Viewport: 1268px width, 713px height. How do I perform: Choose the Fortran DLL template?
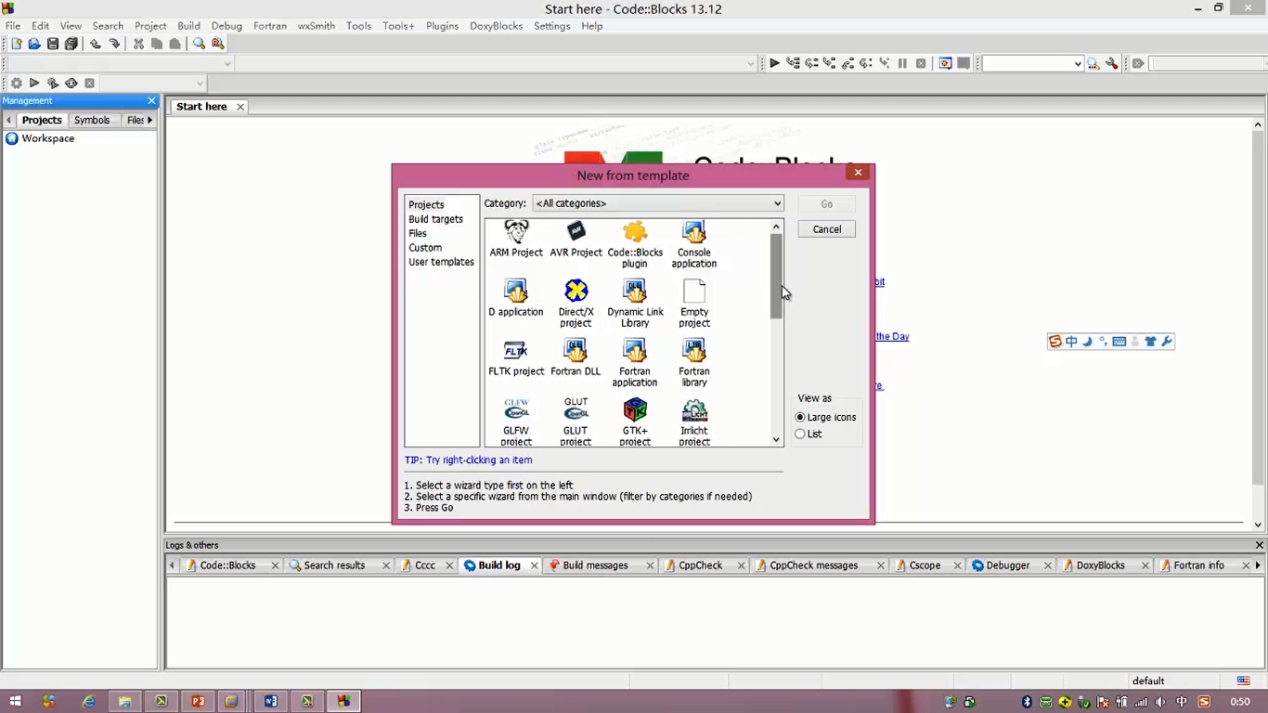click(x=576, y=358)
